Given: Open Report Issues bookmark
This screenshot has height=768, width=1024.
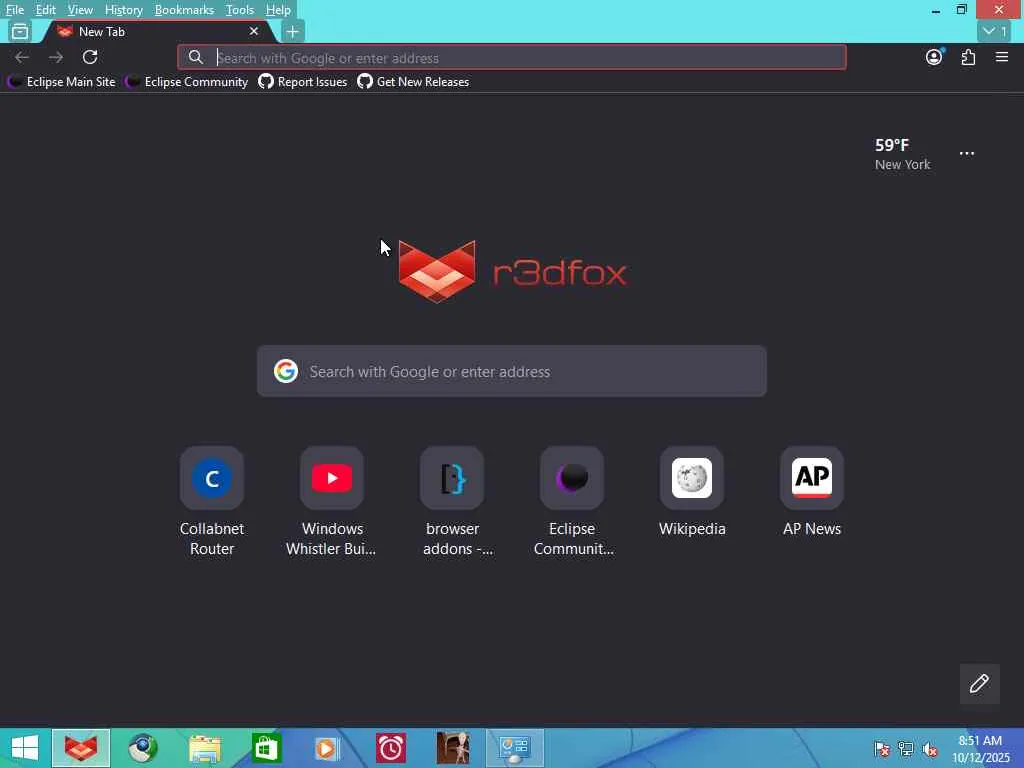Looking at the screenshot, I should click(x=302, y=82).
